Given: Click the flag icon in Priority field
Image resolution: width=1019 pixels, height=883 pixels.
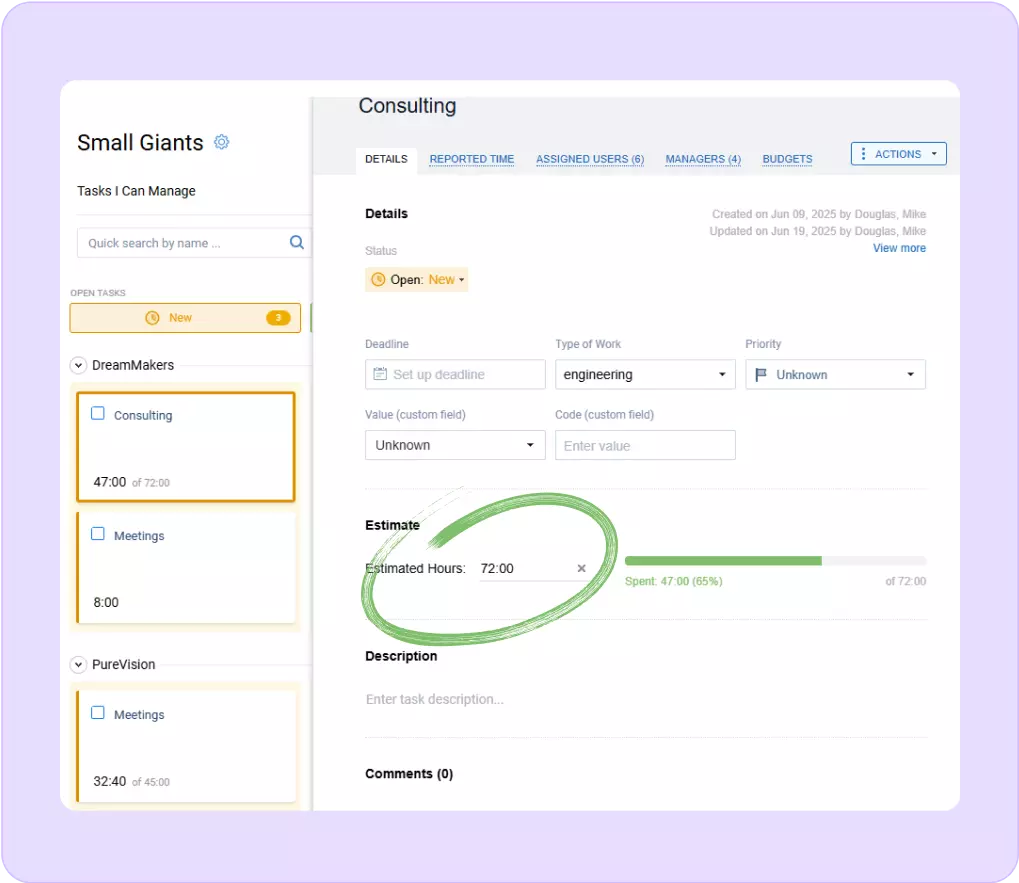Looking at the screenshot, I should [761, 375].
